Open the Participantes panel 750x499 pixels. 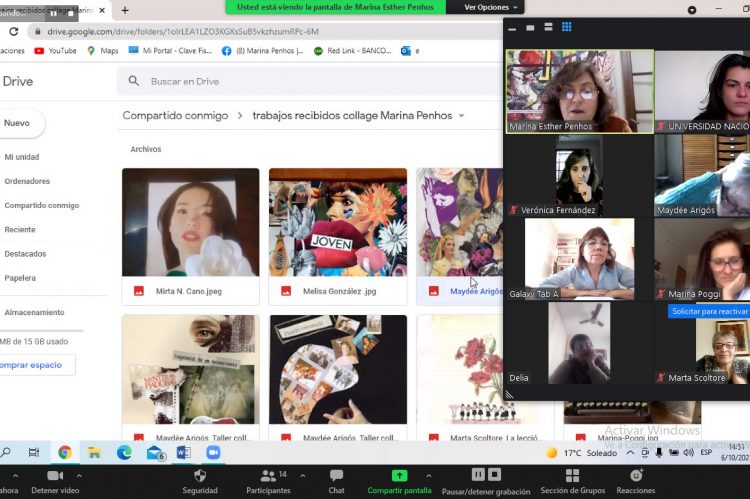[268, 476]
